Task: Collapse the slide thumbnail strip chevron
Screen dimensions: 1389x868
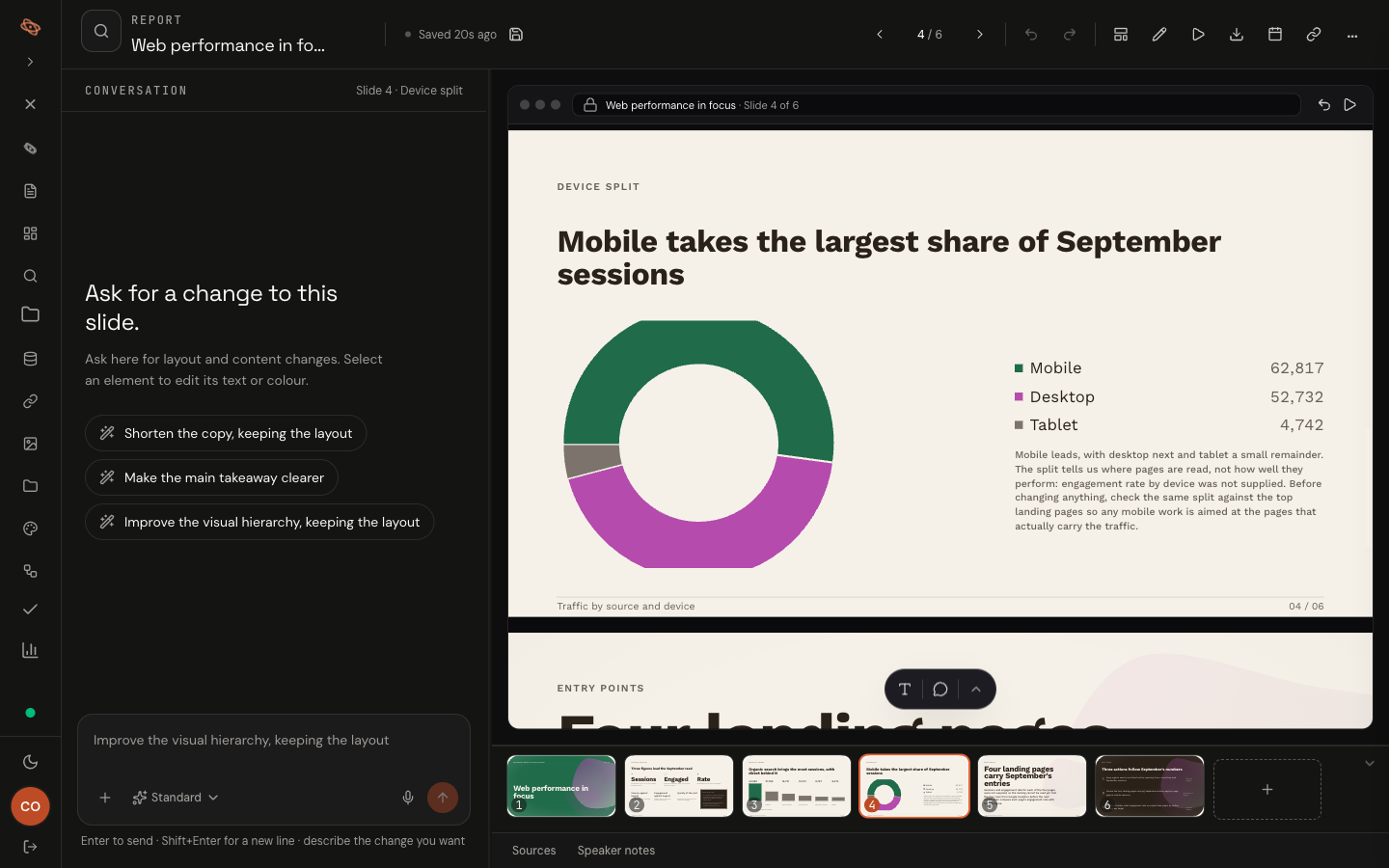Action: click(x=1370, y=763)
